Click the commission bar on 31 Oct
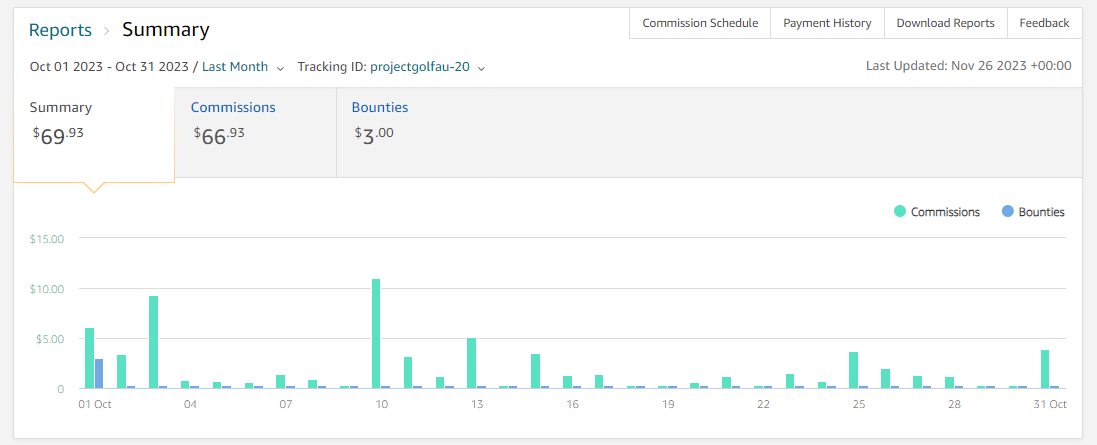This screenshot has height=445, width=1097. pyautogui.click(x=1045, y=369)
